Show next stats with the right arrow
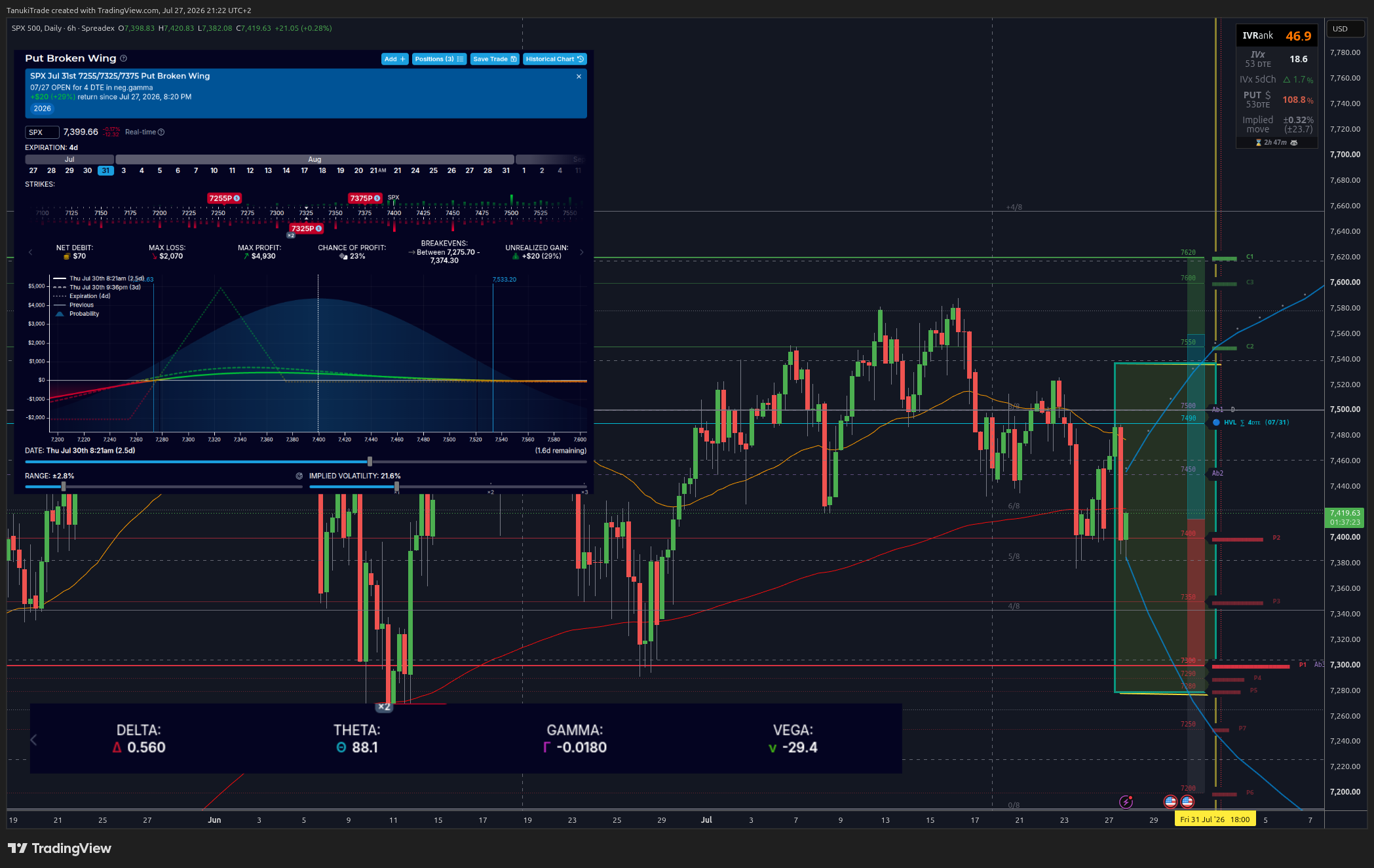Viewport: 1374px width, 868px height. pyautogui.click(x=581, y=252)
